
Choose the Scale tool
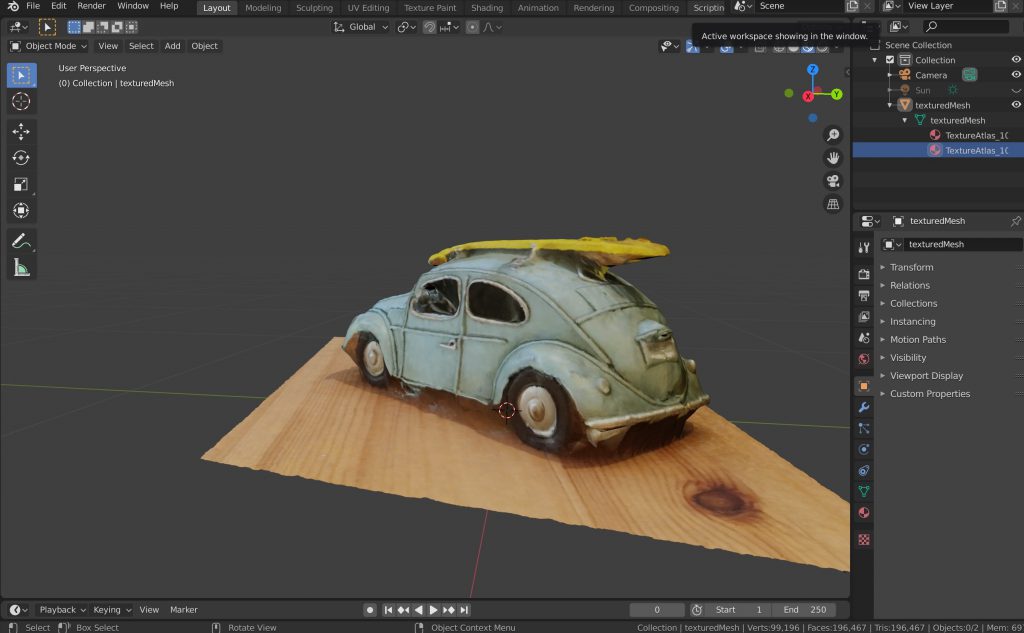[21, 184]
